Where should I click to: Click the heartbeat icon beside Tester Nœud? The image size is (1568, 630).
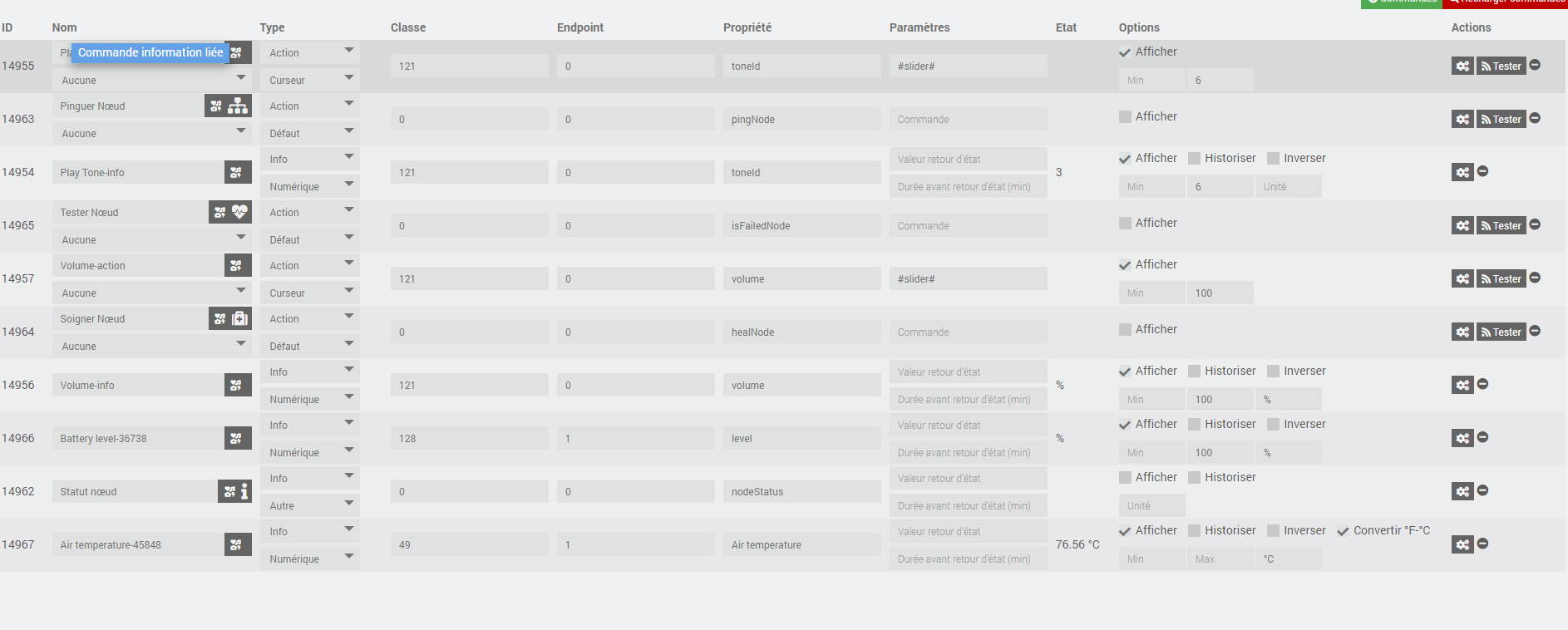coord(239,212)
